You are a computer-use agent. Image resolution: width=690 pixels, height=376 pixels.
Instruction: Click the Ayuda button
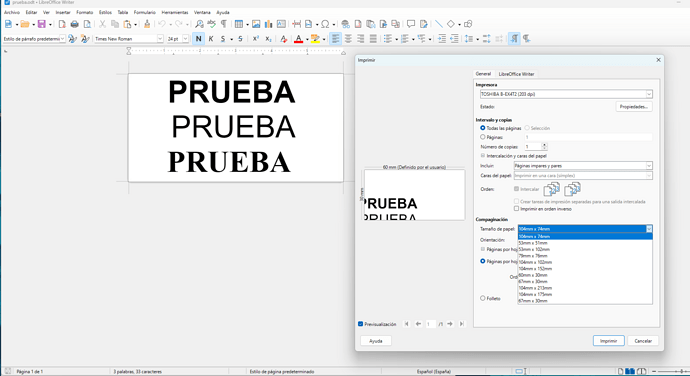tap(376, 341)
